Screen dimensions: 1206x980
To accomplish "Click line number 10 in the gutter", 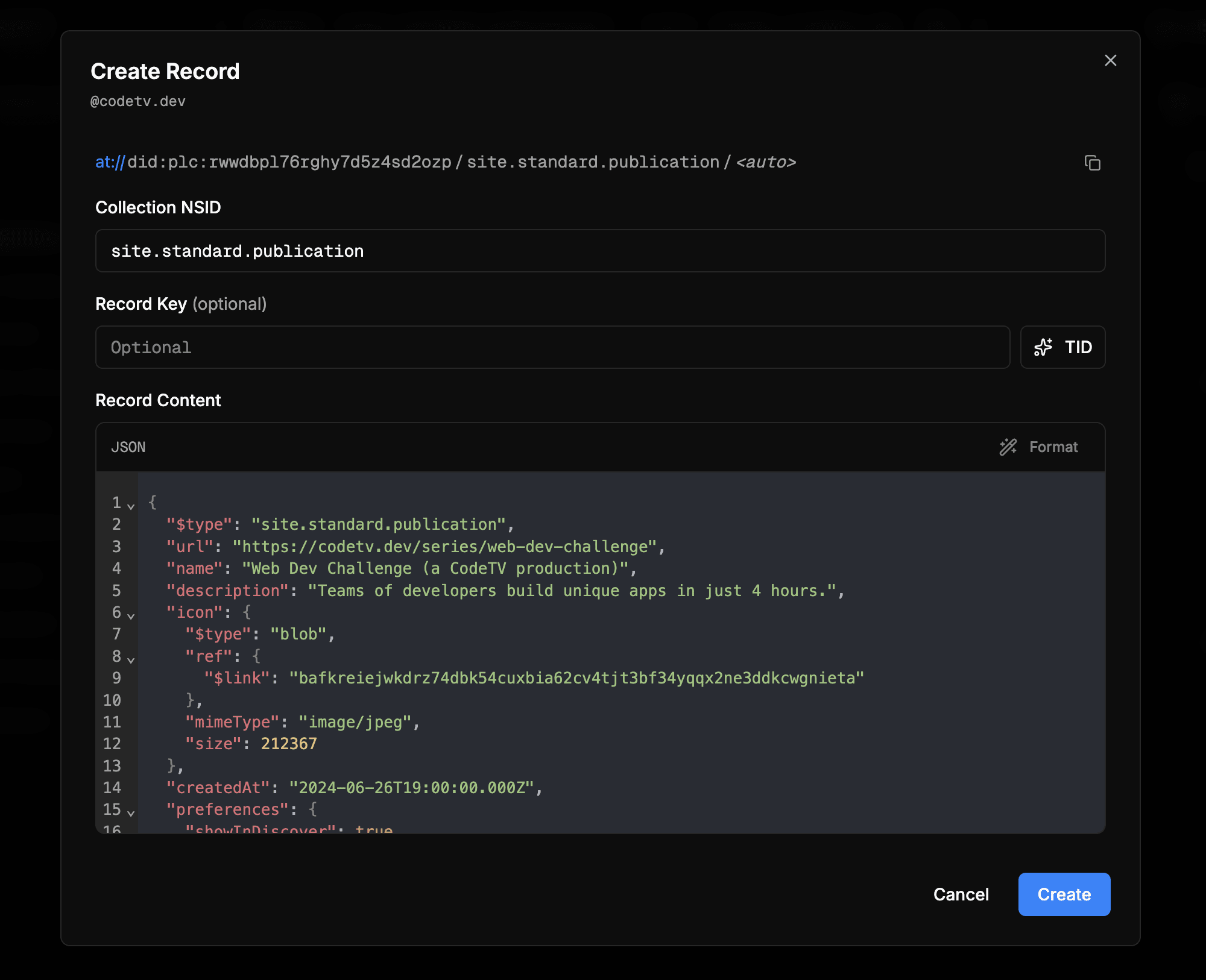I will click(112, 700).
